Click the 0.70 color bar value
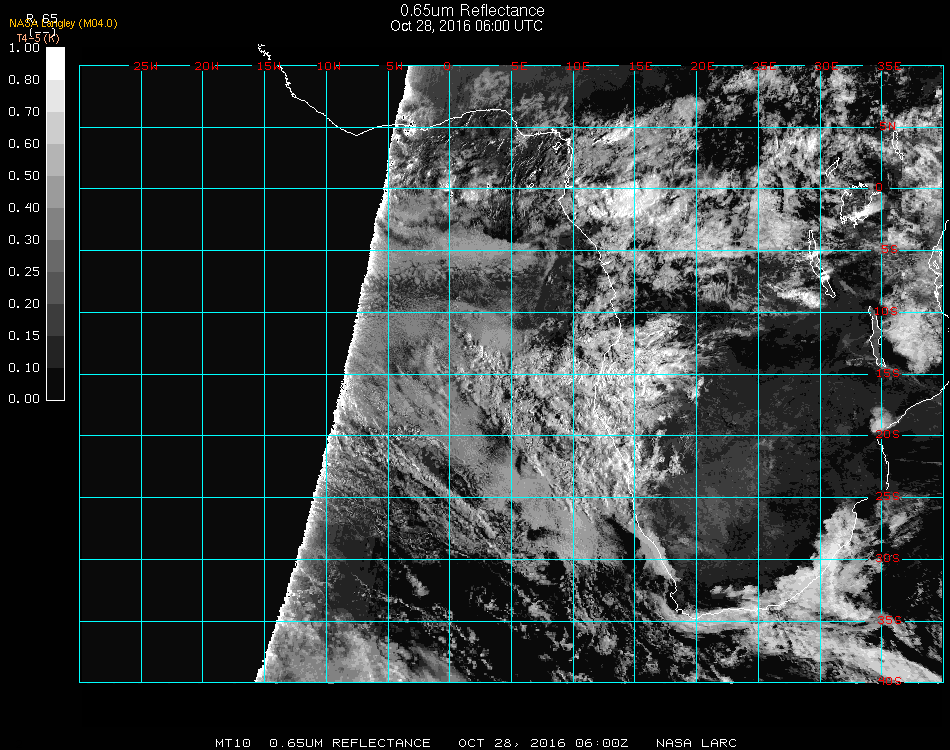This screenshot has height=750, width=950. (x=24, y=112)
